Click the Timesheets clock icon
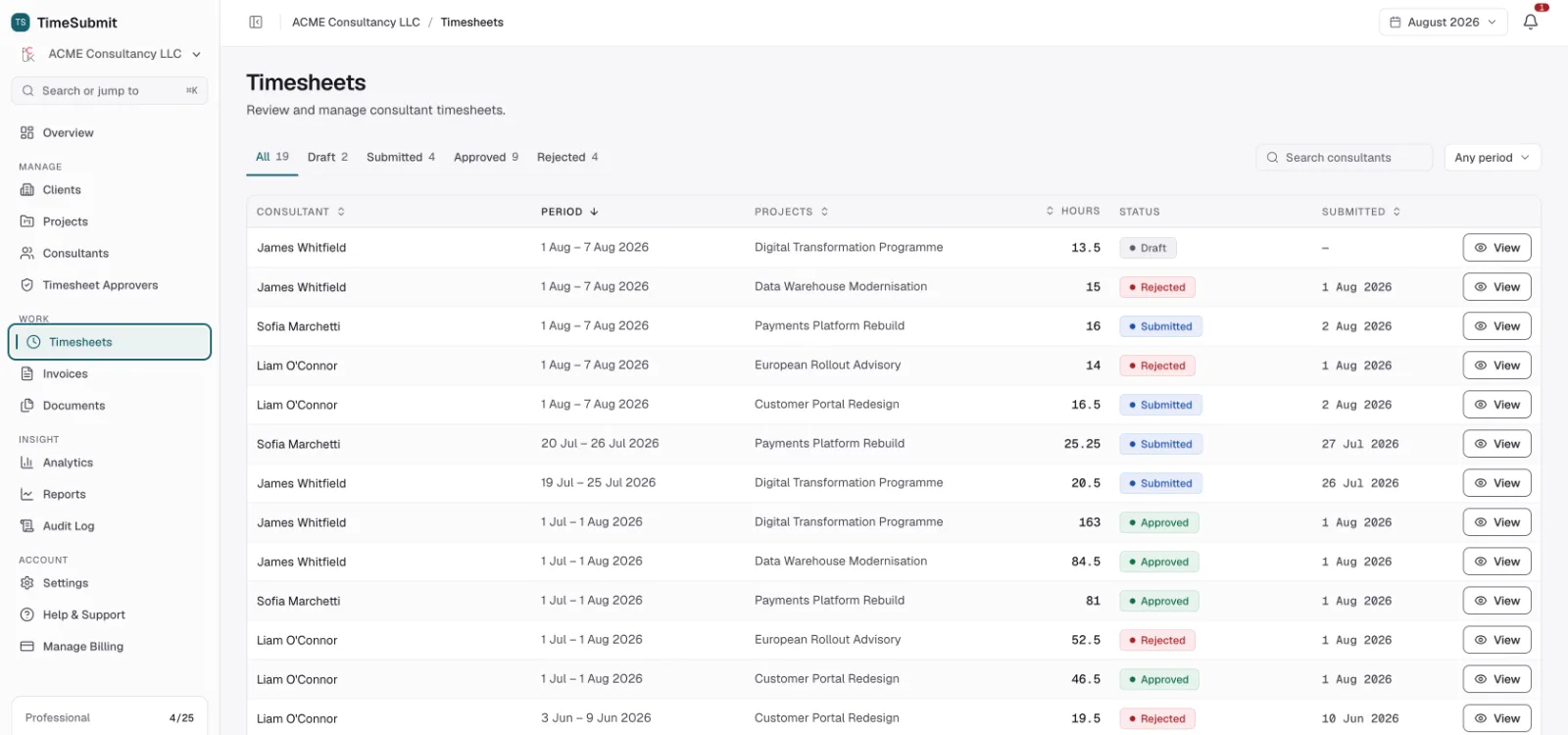The height and width of the screenshot is (735, 1568). coord(33,342)
